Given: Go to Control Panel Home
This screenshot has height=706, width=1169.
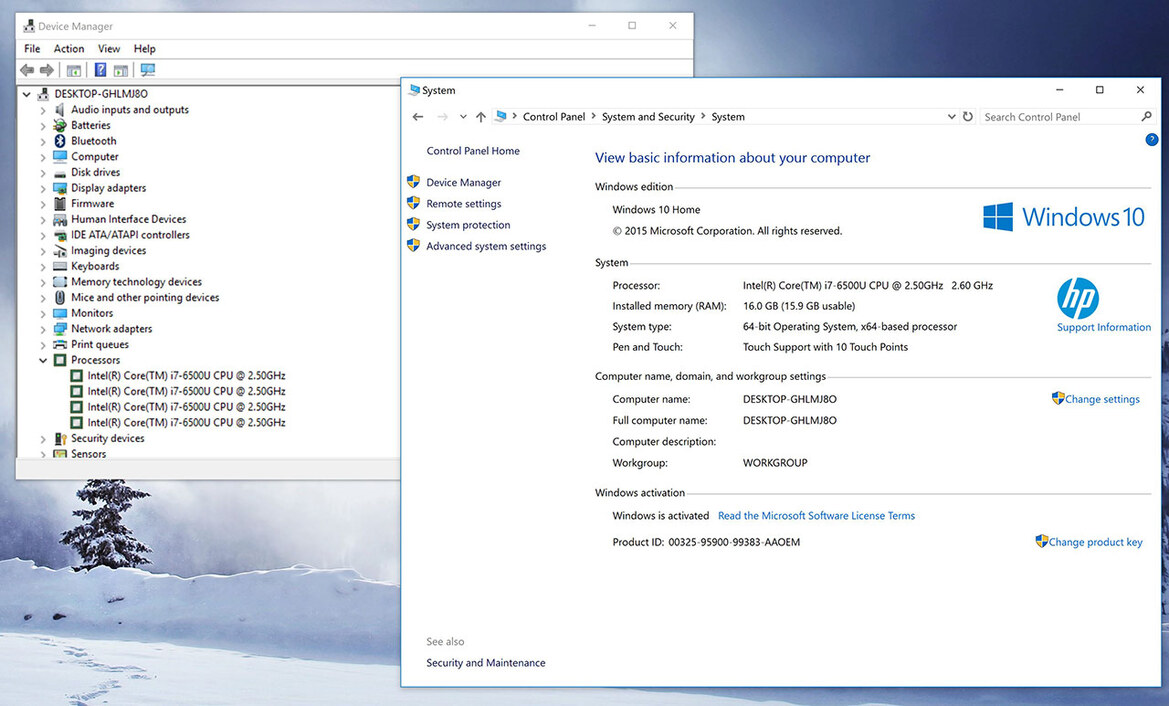Looking at the screenshot, I should coord(473,151).
